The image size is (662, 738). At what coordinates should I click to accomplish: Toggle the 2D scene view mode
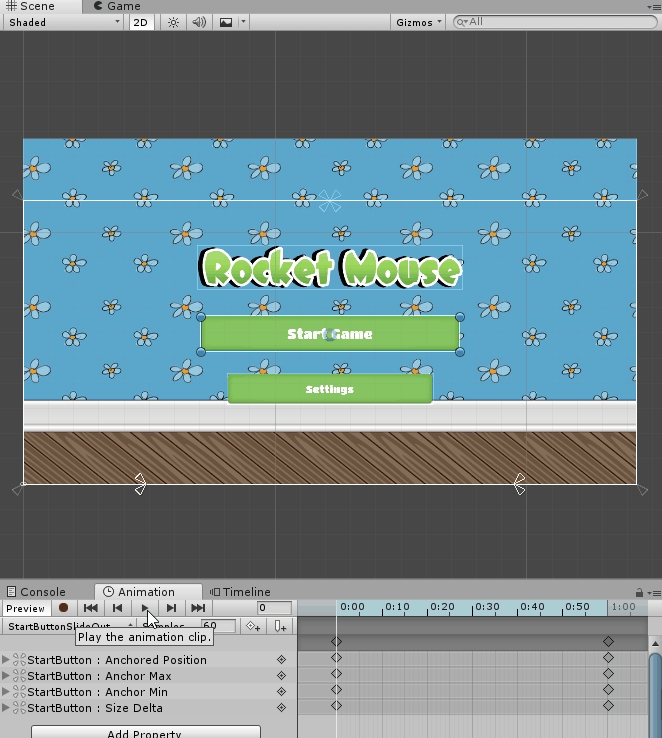(142, 22)
